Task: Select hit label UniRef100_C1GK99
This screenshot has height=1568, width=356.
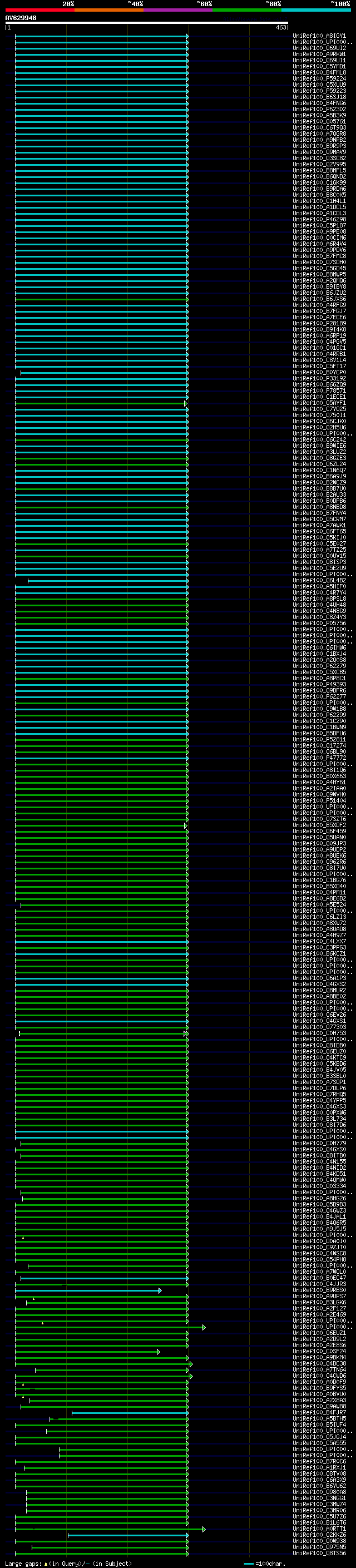Action: click(x=319, y=182)
